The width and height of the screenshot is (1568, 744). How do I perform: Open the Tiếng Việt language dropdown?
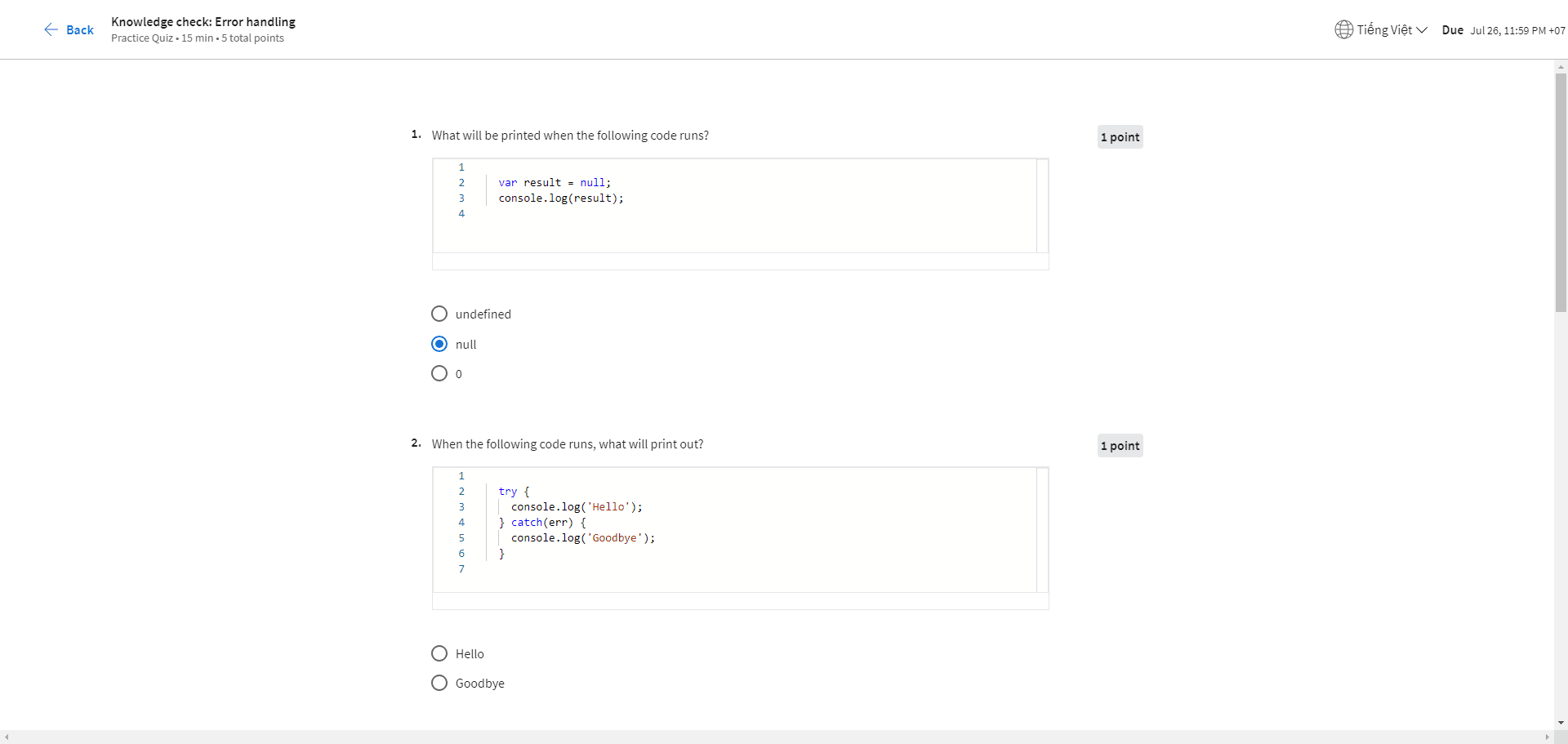point(1381,29)
